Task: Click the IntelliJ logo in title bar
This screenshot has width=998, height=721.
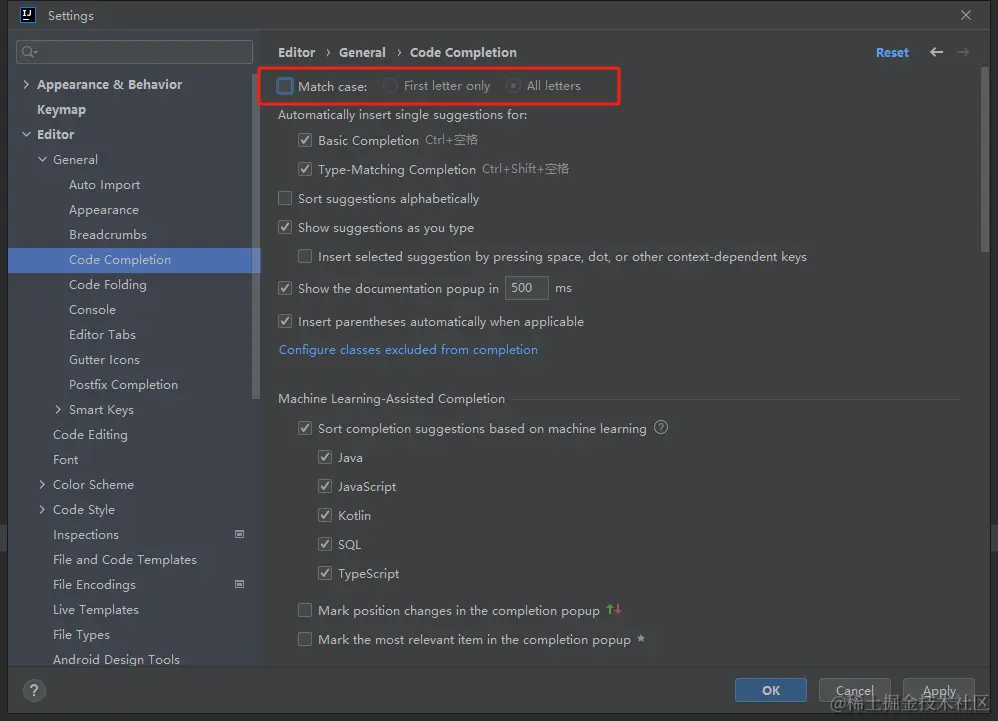Action: click(x=27, y=15)
